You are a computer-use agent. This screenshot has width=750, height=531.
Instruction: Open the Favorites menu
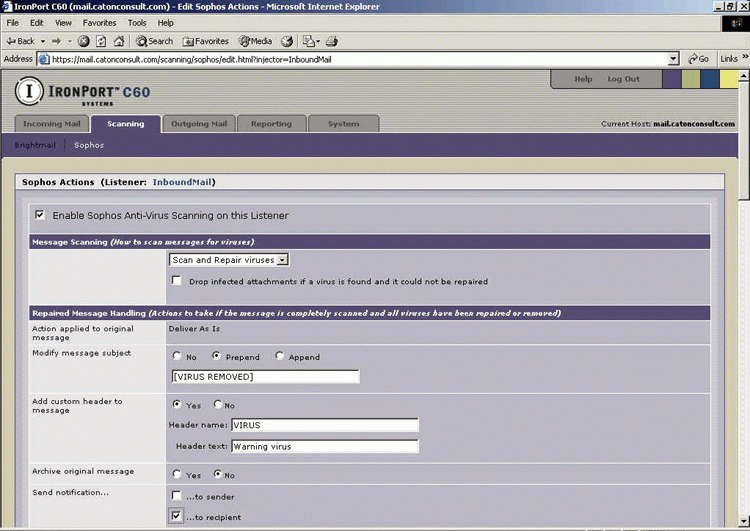(99, 22)
